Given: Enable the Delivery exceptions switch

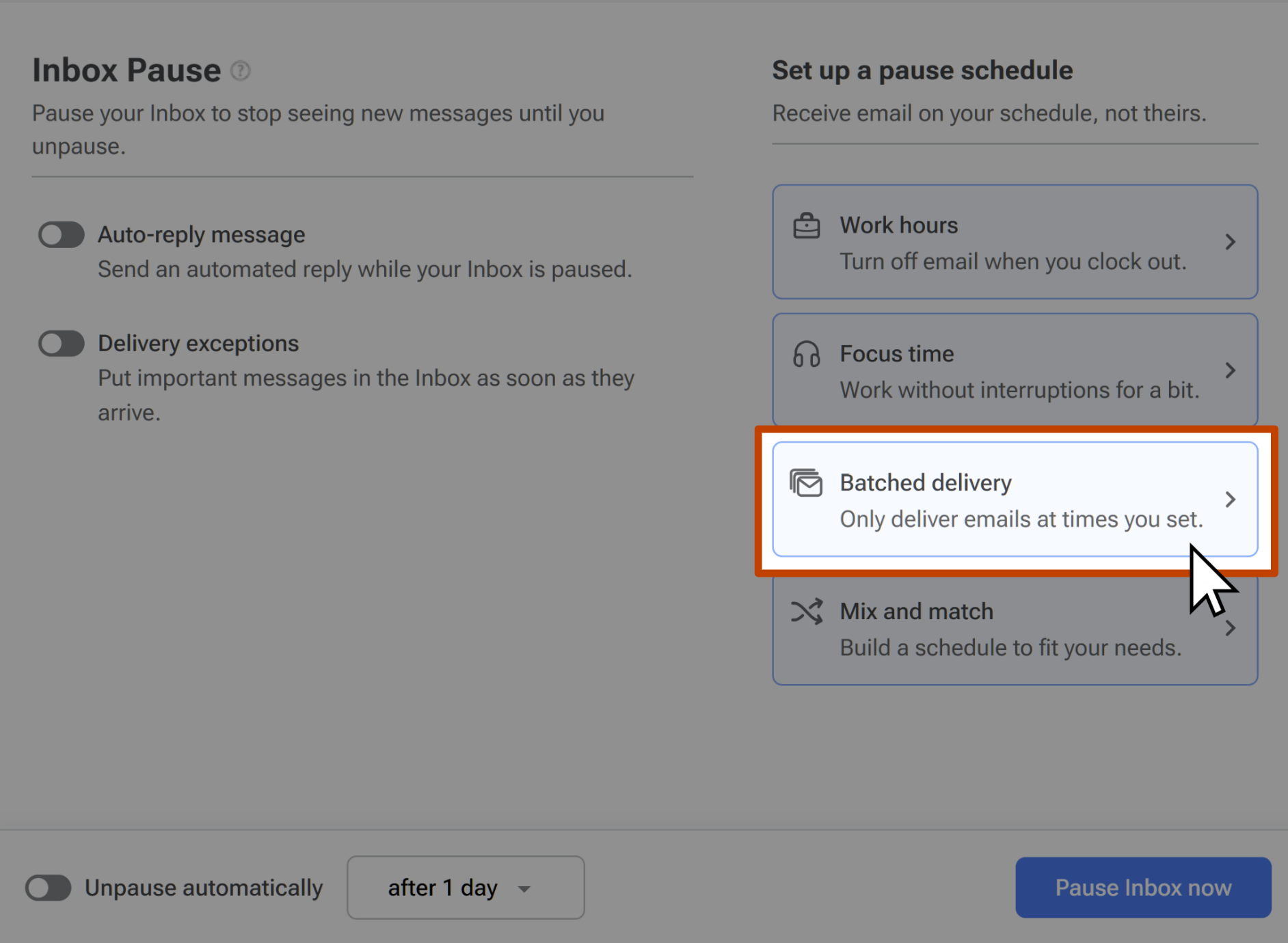Looking at the screenshot, I should point(62,344).
